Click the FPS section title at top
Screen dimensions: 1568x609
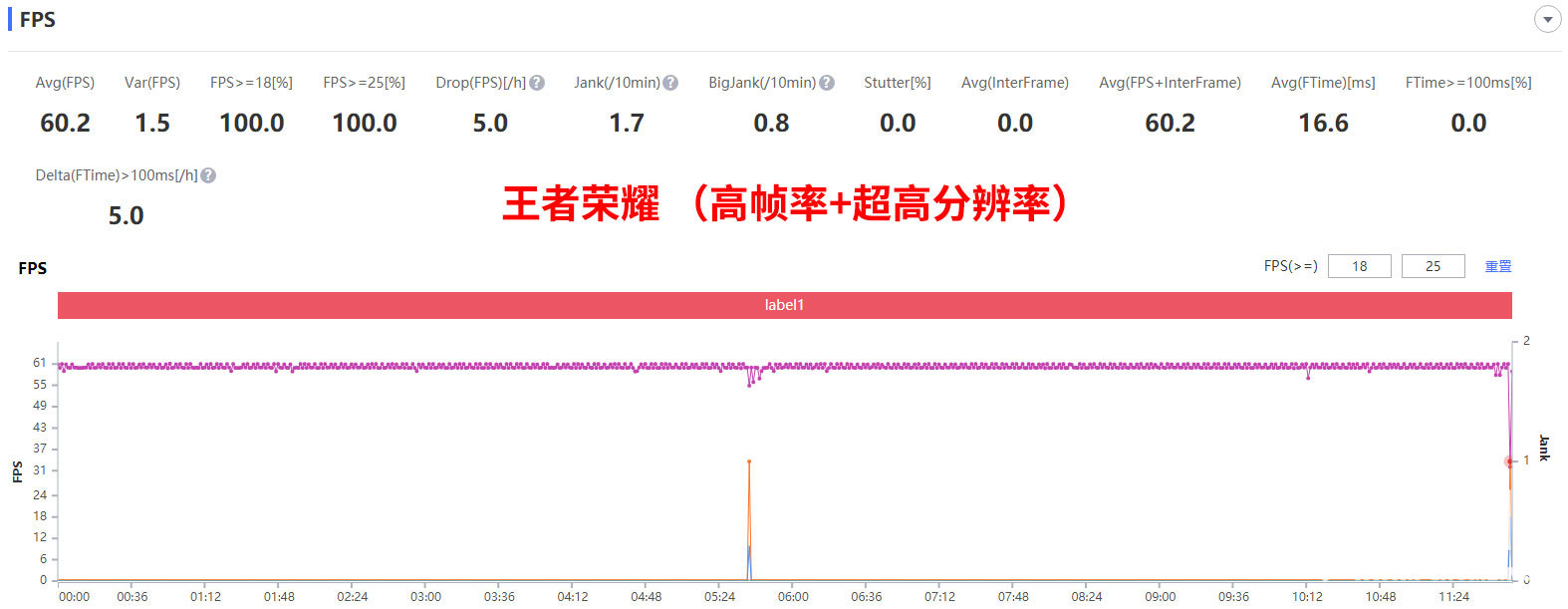coord(38,19)
